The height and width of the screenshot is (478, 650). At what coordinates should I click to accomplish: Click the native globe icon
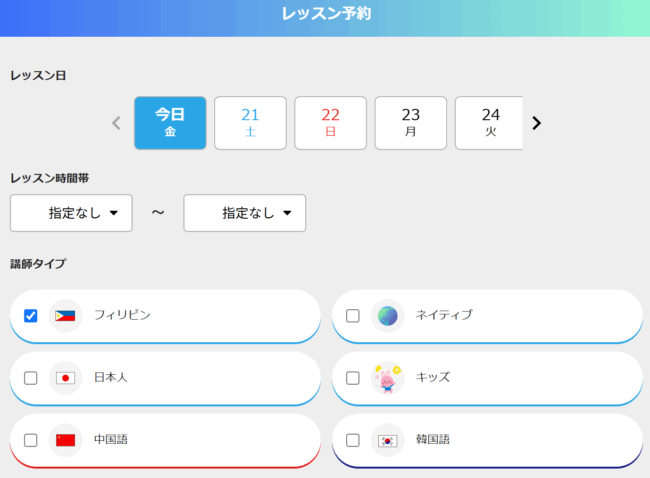(387, 316)
